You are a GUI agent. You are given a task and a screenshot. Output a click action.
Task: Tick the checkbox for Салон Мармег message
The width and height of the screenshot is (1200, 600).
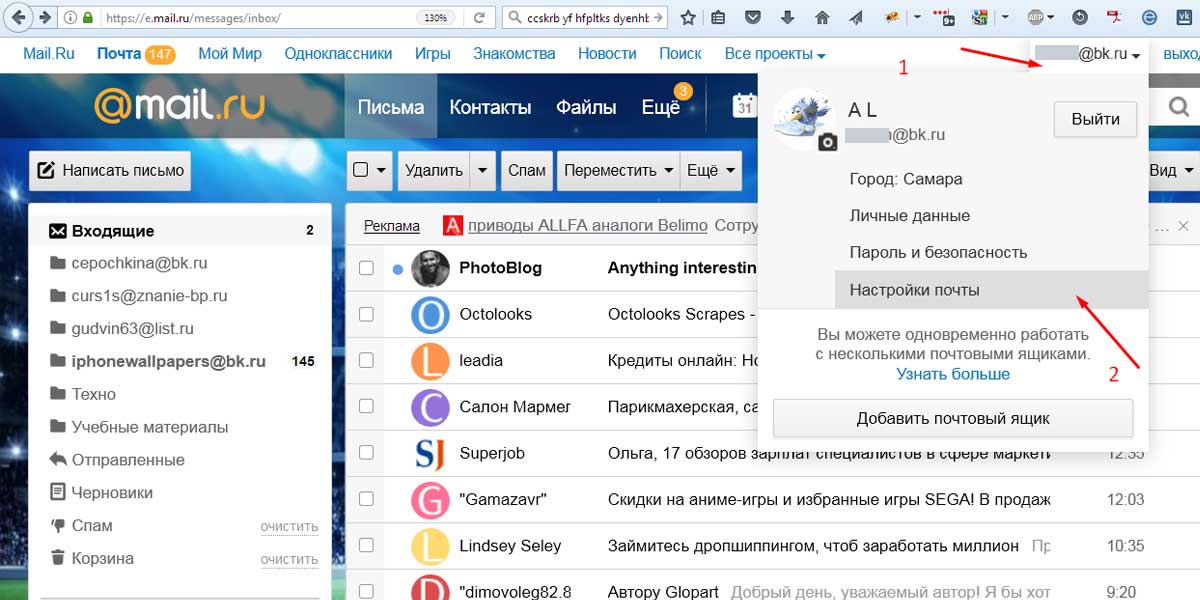(366, 407)
